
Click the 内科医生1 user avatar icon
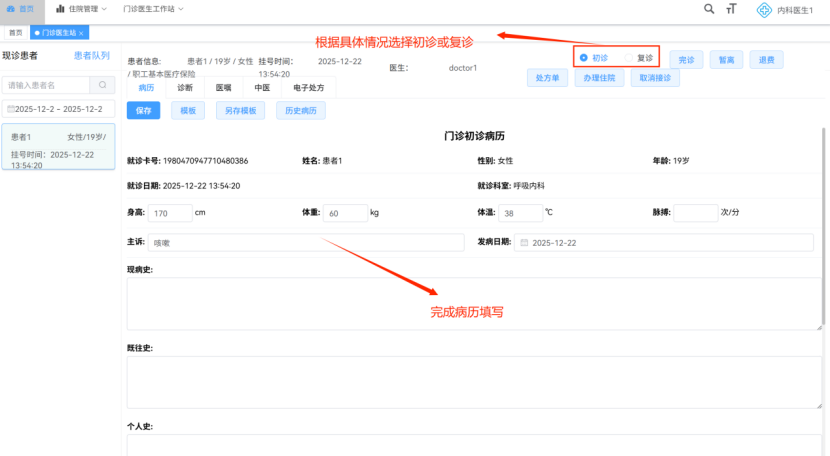coord(765,10)
